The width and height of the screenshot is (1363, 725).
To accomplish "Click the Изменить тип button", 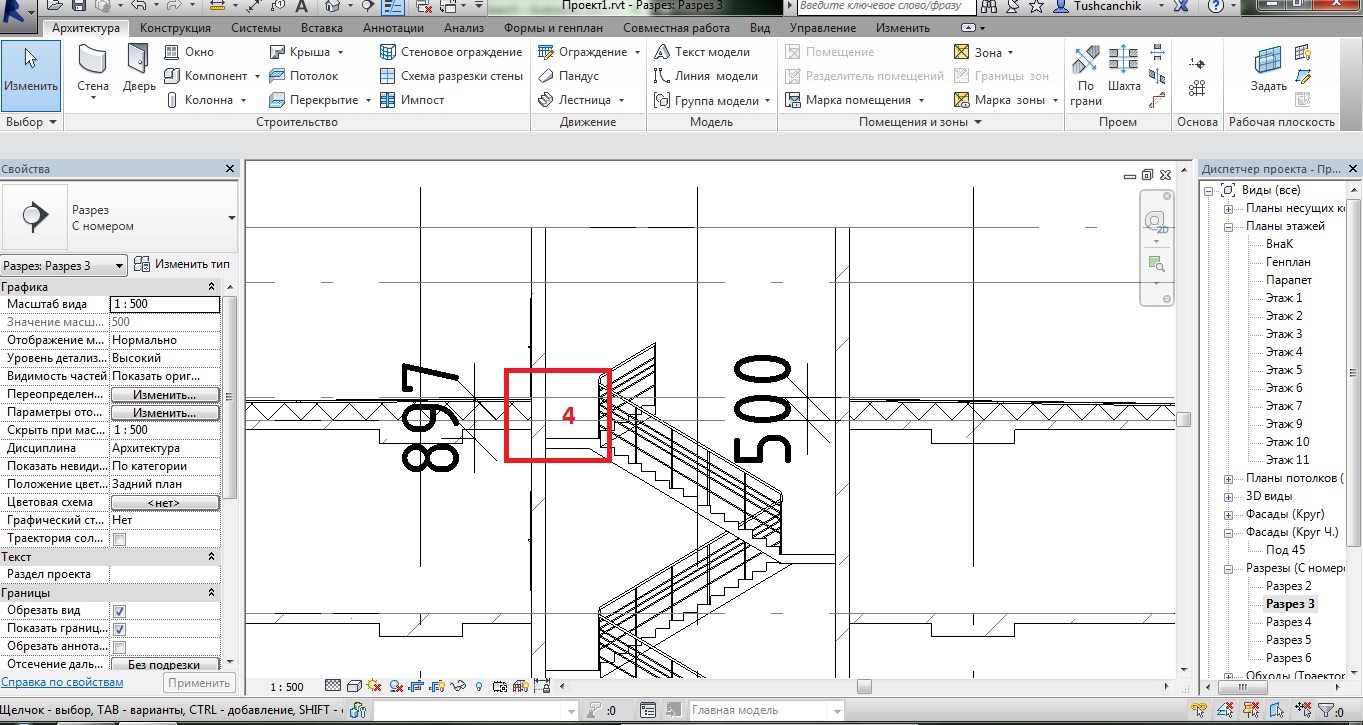I will pyautogui.click(x=183, y=264).
